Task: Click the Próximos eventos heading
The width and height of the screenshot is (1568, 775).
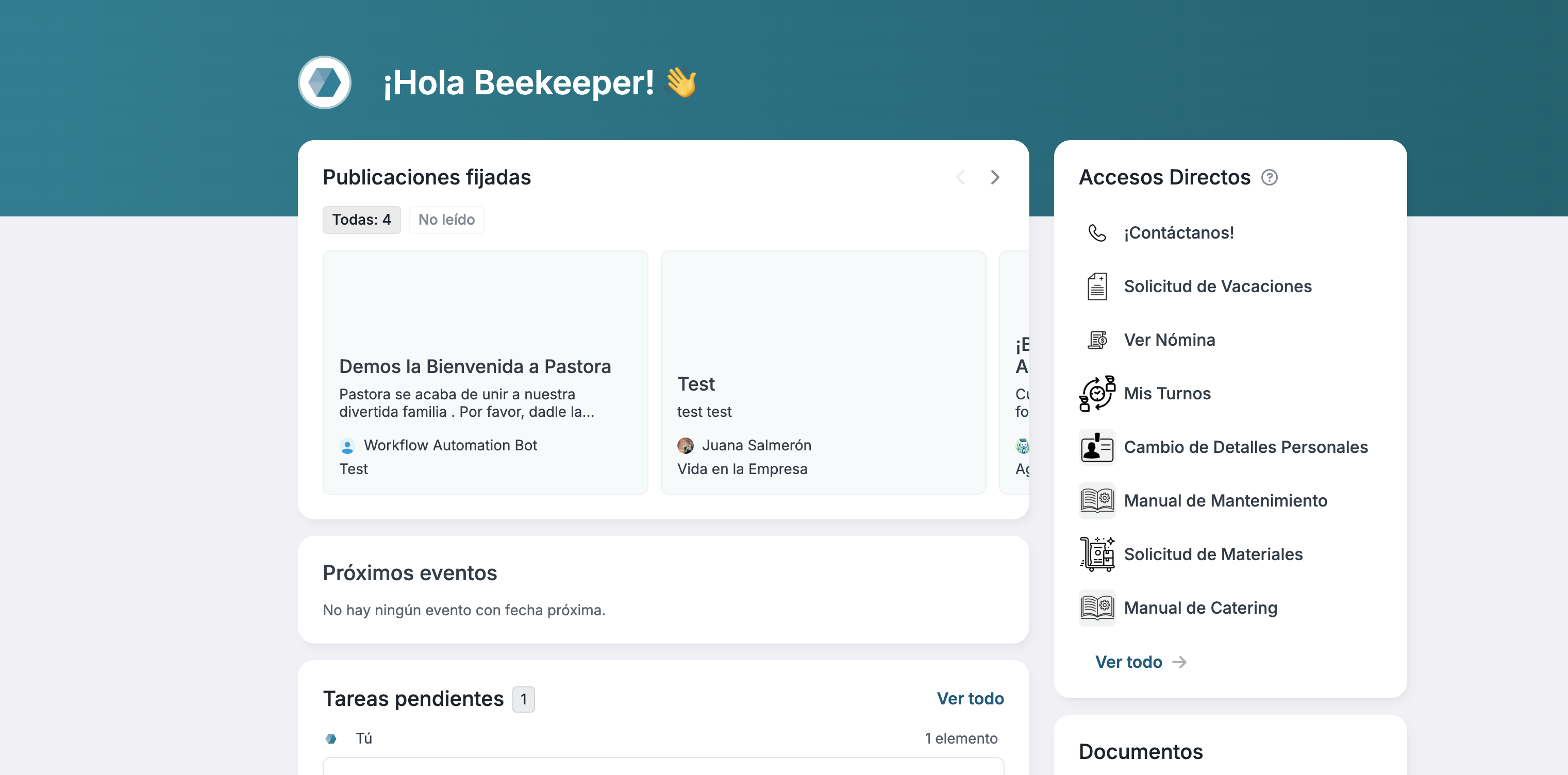Action: (x=410, y=573)
